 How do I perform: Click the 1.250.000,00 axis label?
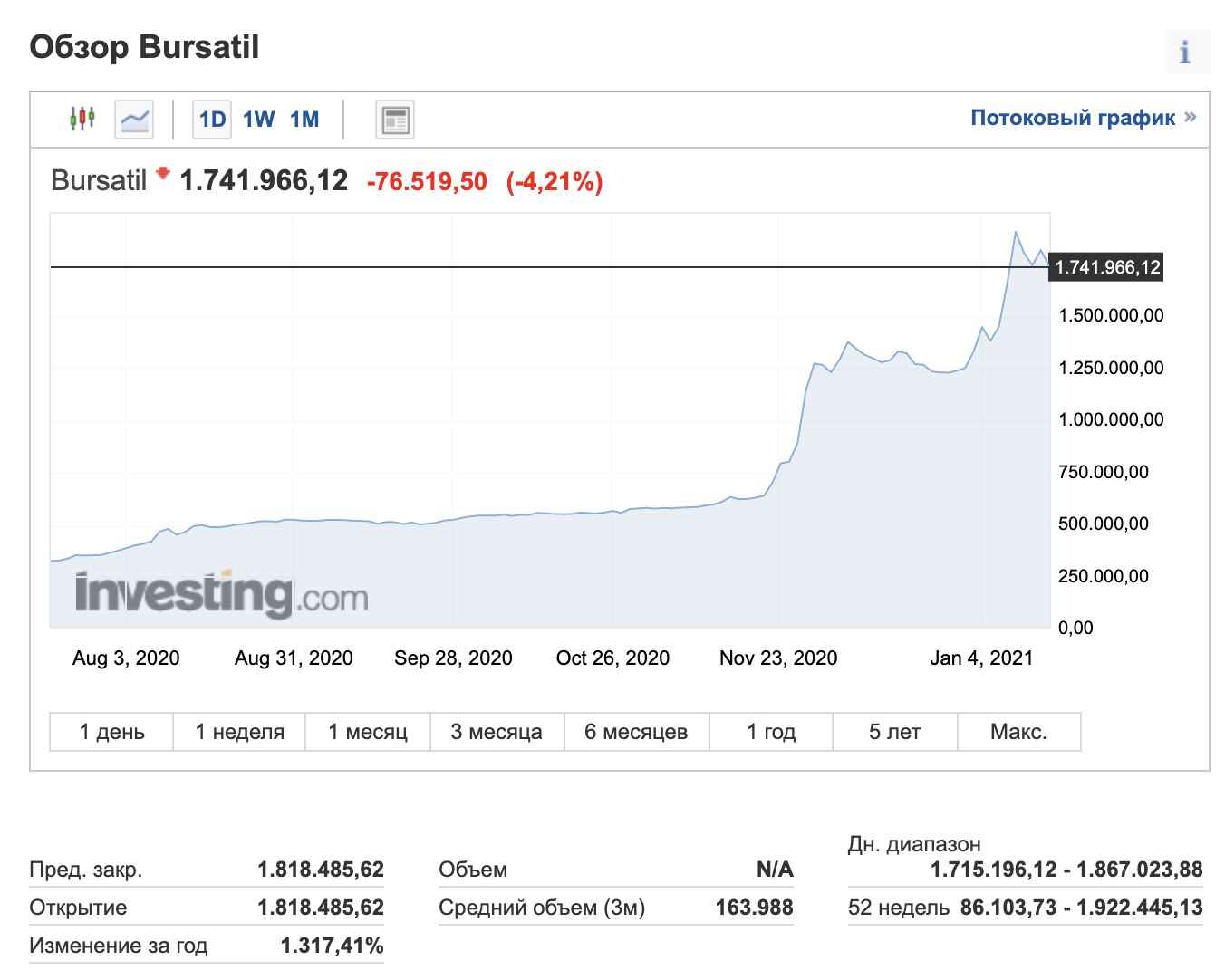1111,368
